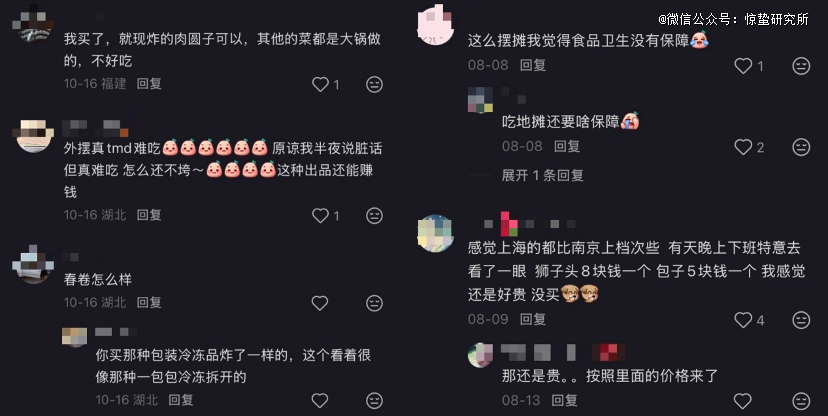
Task: Open avatar of 外摆真tmd难吃 commenter
Action: point(35,136)
